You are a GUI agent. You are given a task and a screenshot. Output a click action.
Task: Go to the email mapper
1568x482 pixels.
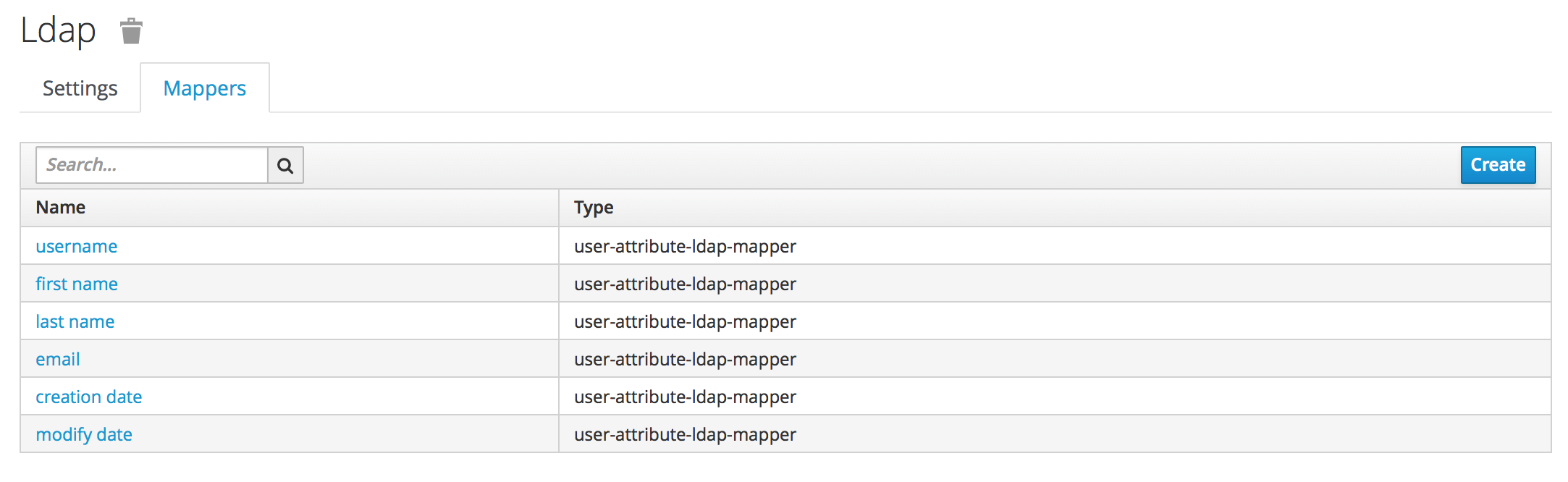(58, 360)
